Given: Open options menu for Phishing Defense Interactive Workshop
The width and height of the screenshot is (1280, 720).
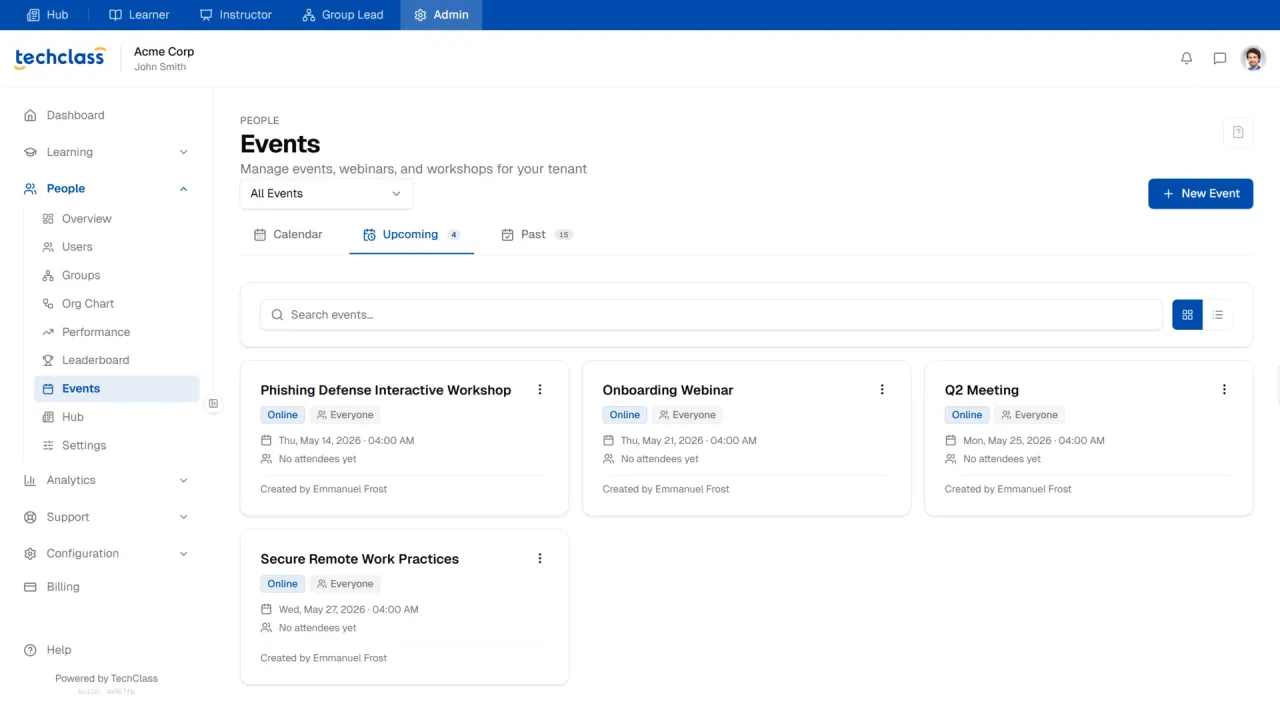Looking at the screenshot, I should [540, 390].
